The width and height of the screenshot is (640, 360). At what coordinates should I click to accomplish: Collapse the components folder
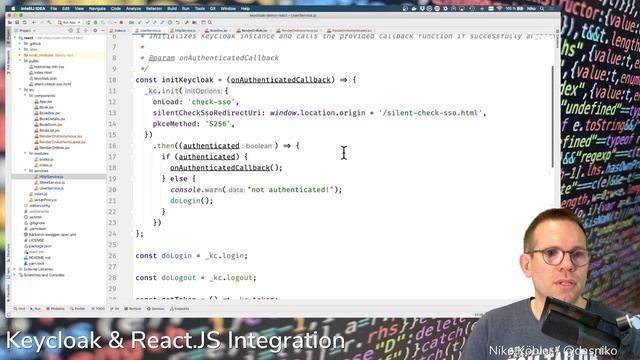point(25,96)
